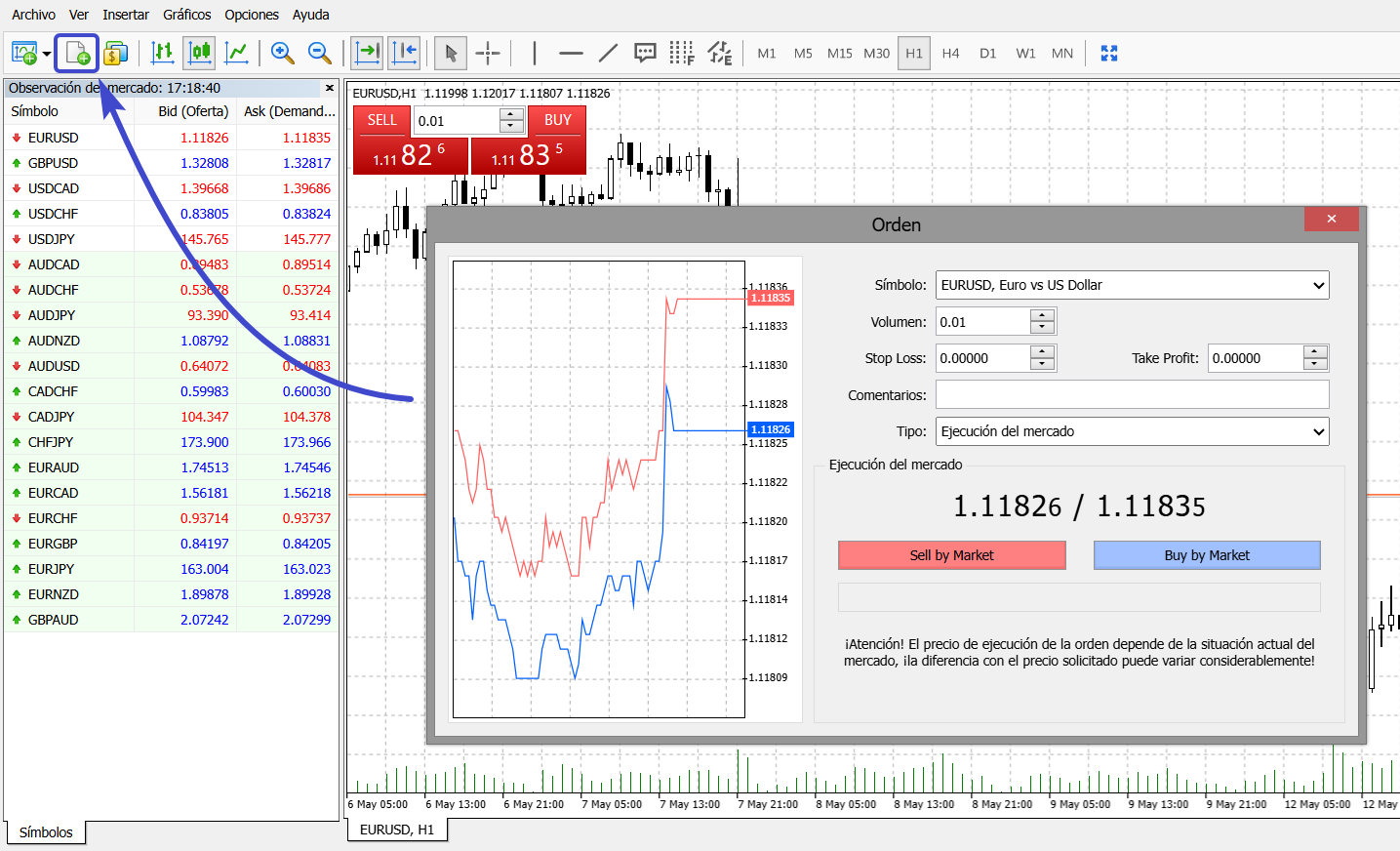This screenshot has height=851, width=1400.
Task: Select GBPAUD row in market watch
Action: pyautogui.click(x=172, y=620)
